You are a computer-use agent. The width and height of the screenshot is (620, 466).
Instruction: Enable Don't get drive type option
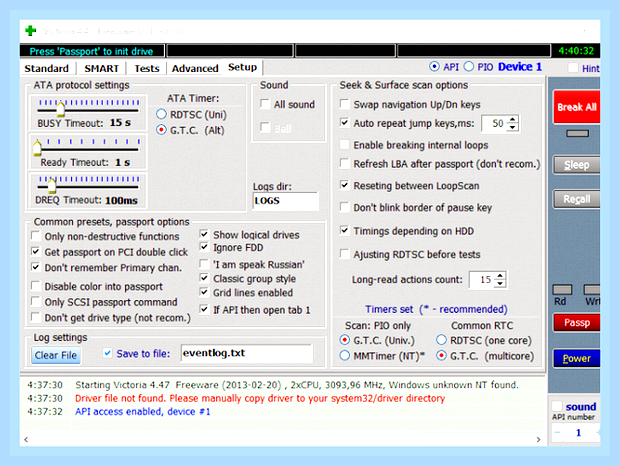(36, 317)
